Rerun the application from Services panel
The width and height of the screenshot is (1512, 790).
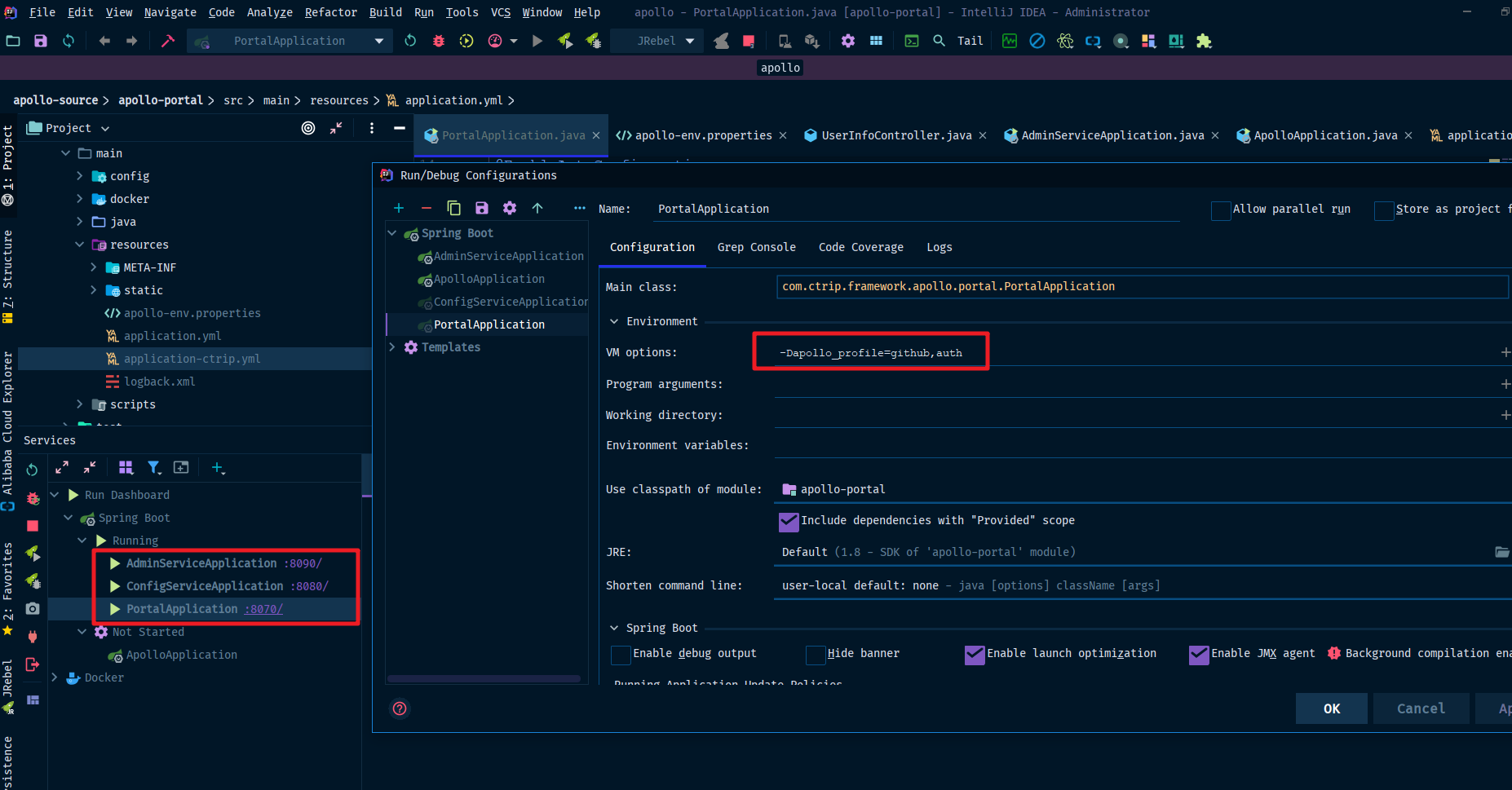pos(32,470)
